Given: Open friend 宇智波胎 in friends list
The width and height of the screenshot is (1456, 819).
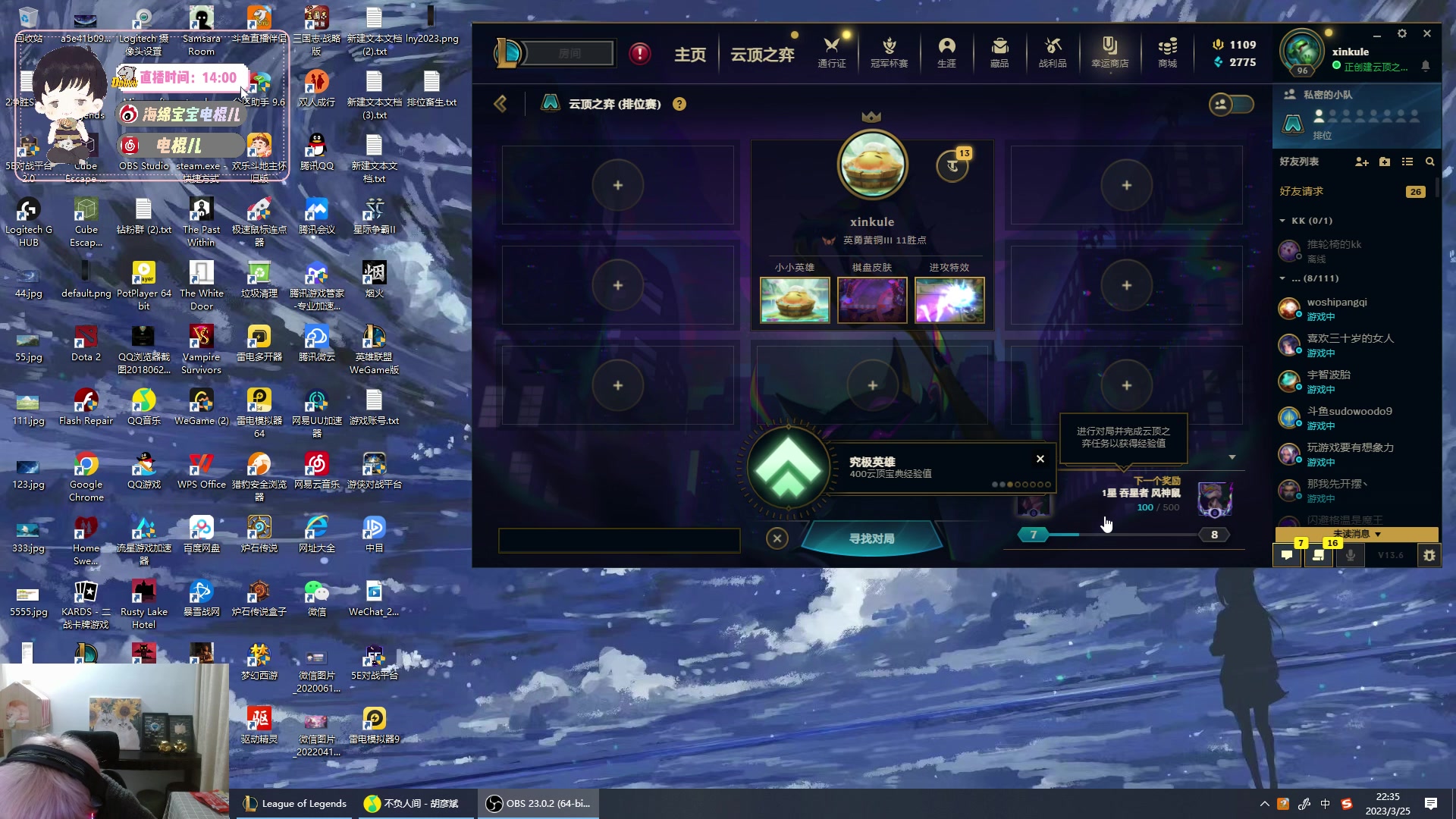Looking at the screenshot, I should 1353,381.
